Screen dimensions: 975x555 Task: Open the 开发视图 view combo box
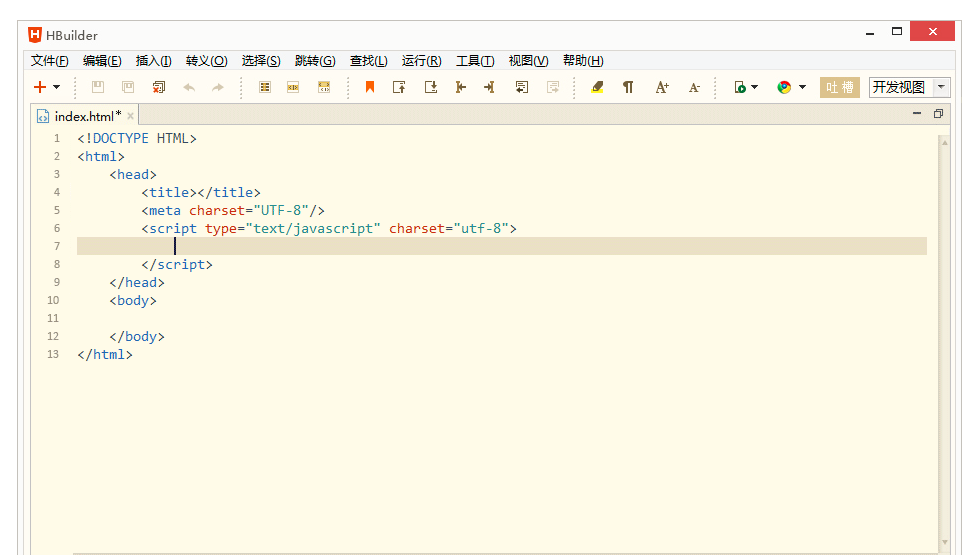tap(910, 87)
